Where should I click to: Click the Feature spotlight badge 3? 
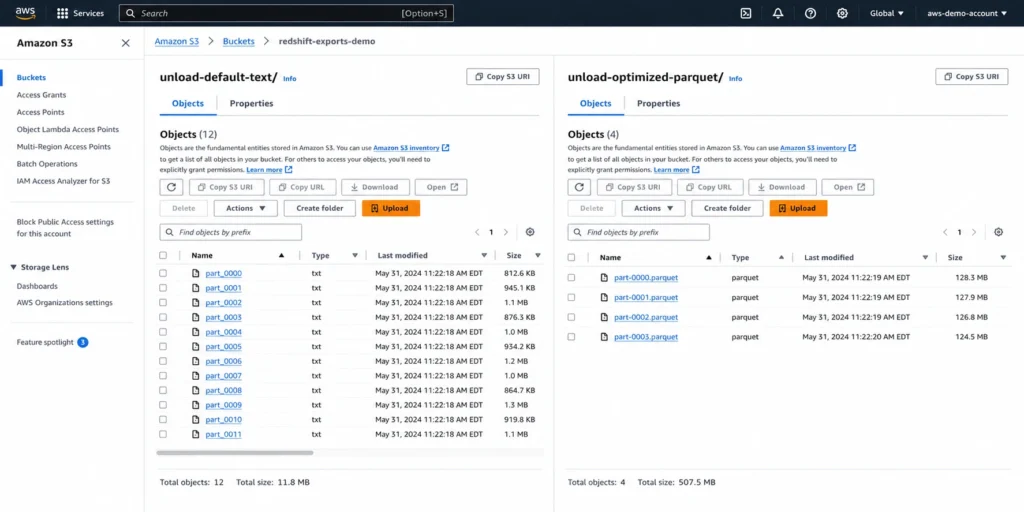coord(83,342)
